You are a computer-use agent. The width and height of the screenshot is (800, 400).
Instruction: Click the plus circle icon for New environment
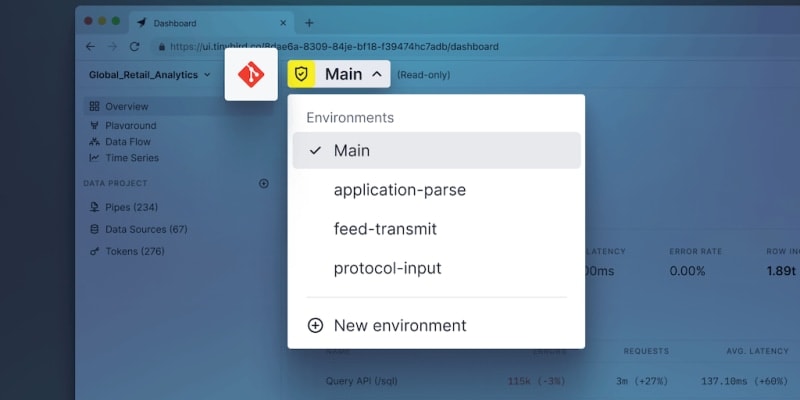coord(315,326)
